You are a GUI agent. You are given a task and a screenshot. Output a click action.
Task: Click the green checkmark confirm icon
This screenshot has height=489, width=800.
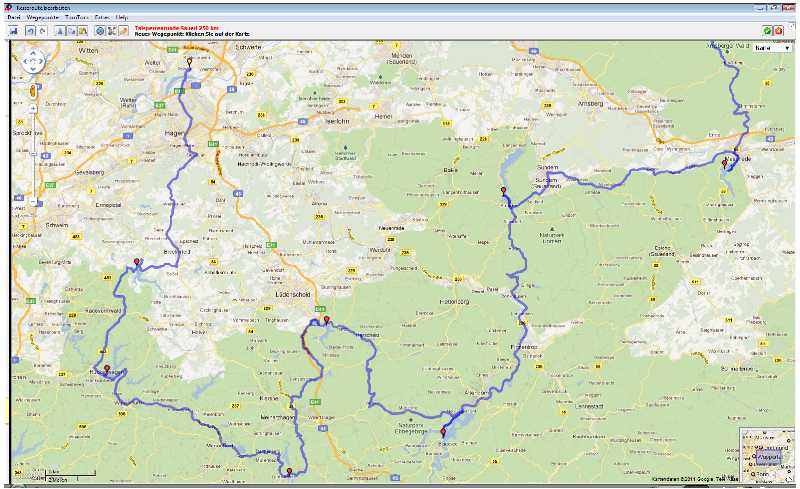click(x=767, y=31)
